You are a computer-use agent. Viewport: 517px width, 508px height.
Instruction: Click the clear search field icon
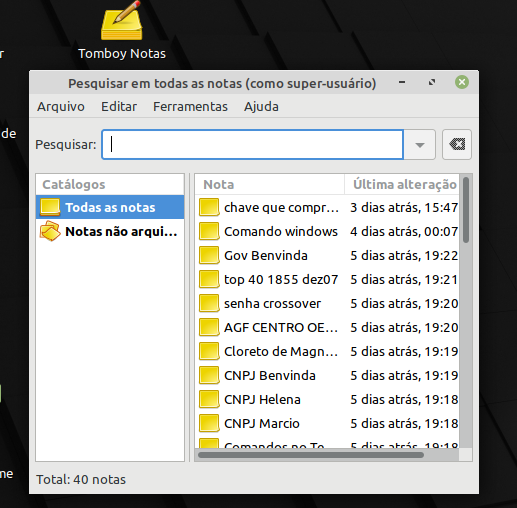[x=457, y=145]
